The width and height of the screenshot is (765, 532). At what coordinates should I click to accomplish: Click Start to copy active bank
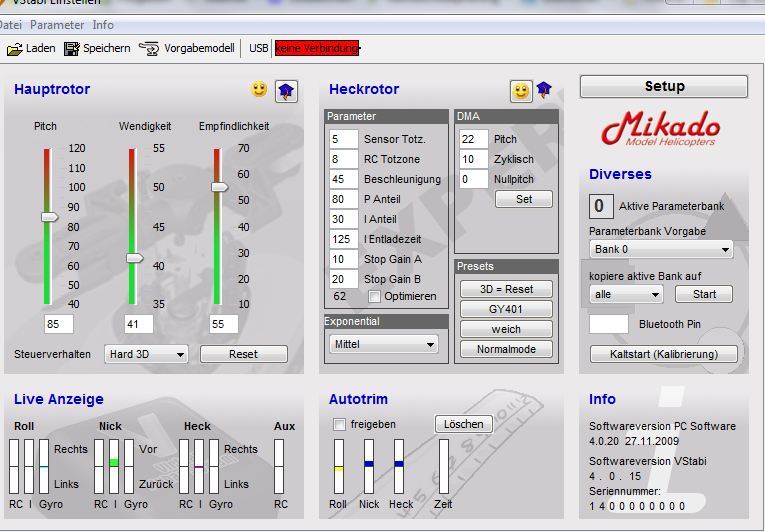tap(704, 294)
